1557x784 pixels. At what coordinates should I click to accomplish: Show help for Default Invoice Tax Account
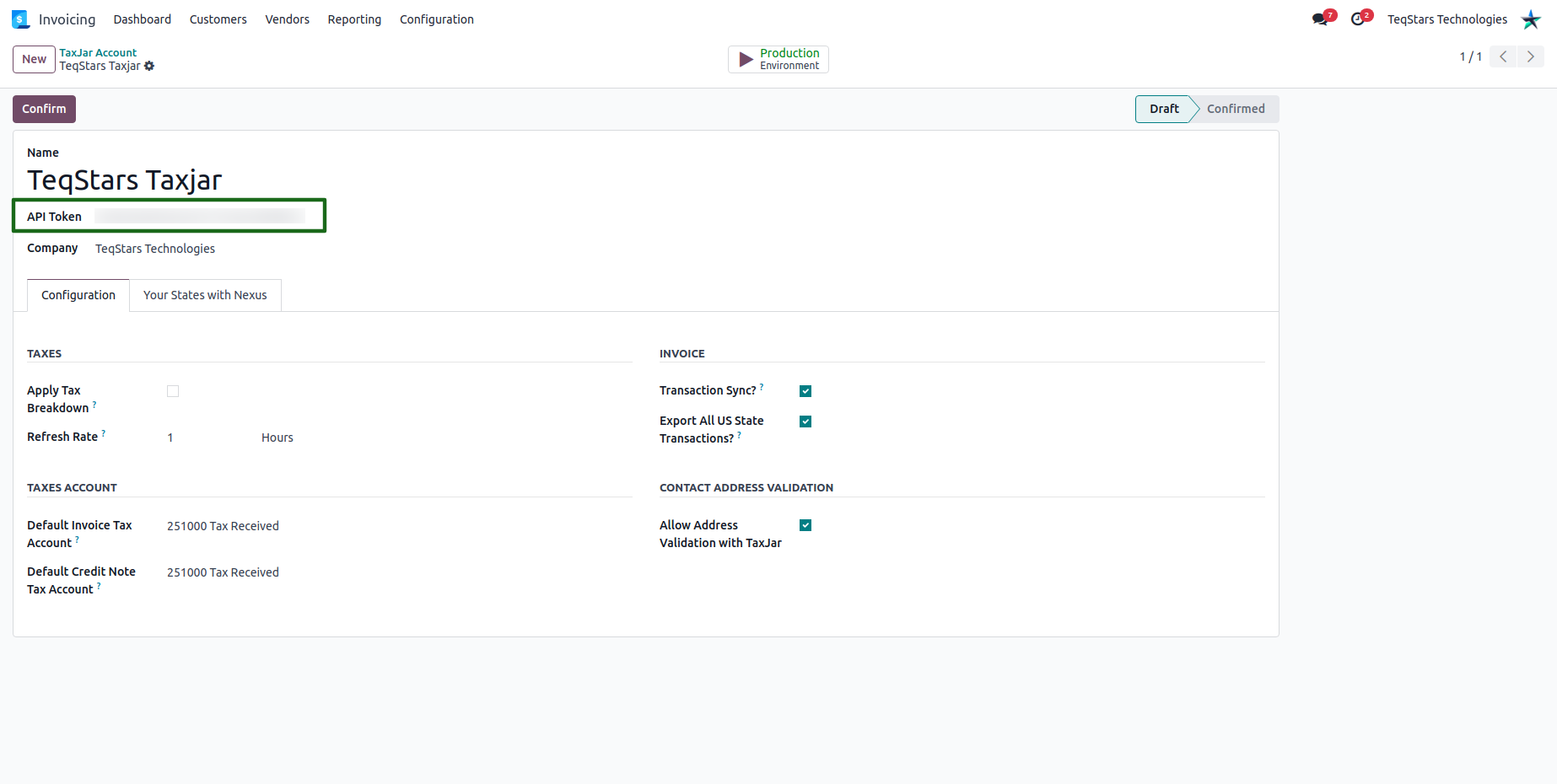tap(78, 540)
